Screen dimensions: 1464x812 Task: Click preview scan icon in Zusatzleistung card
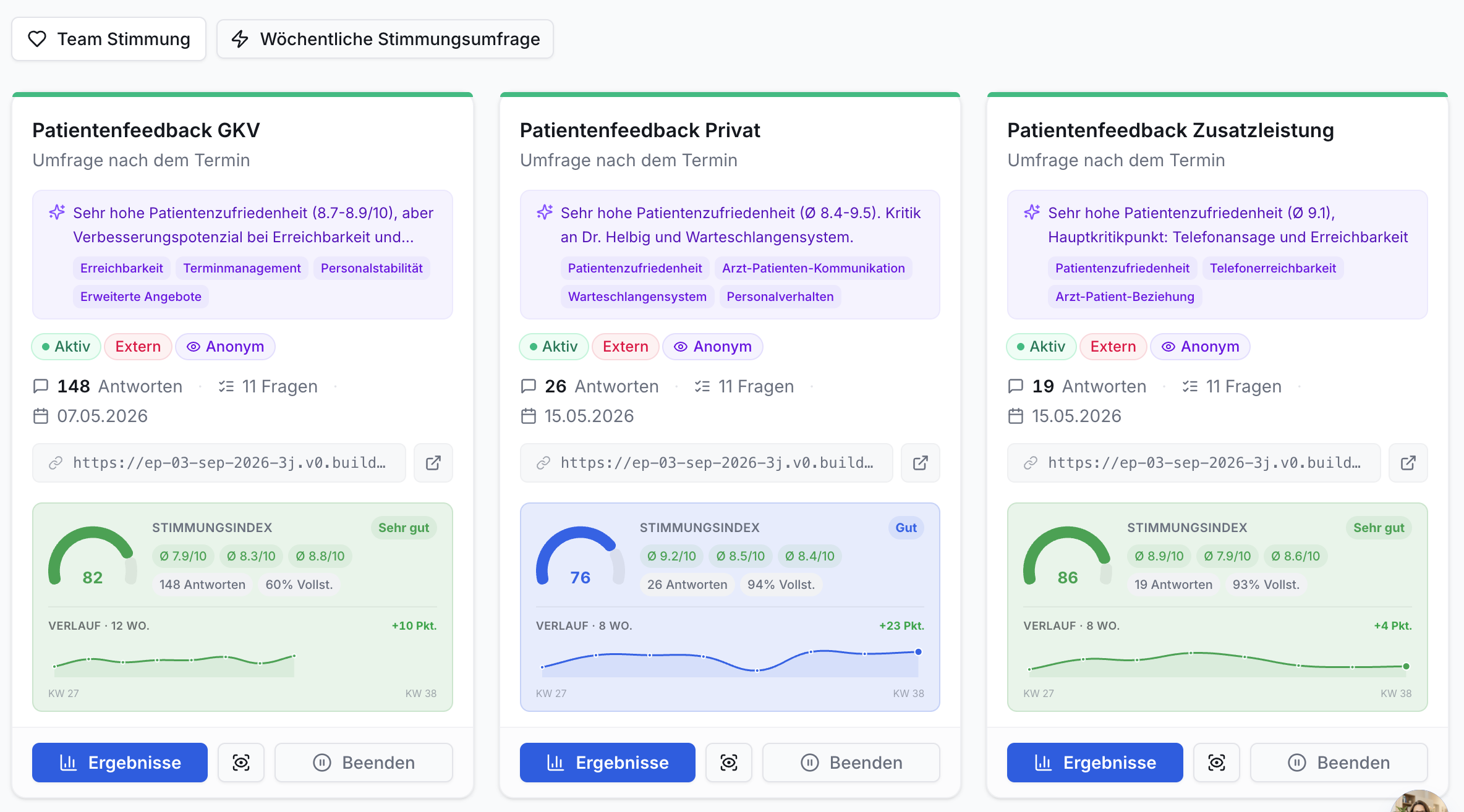[x=1216, y=763]
